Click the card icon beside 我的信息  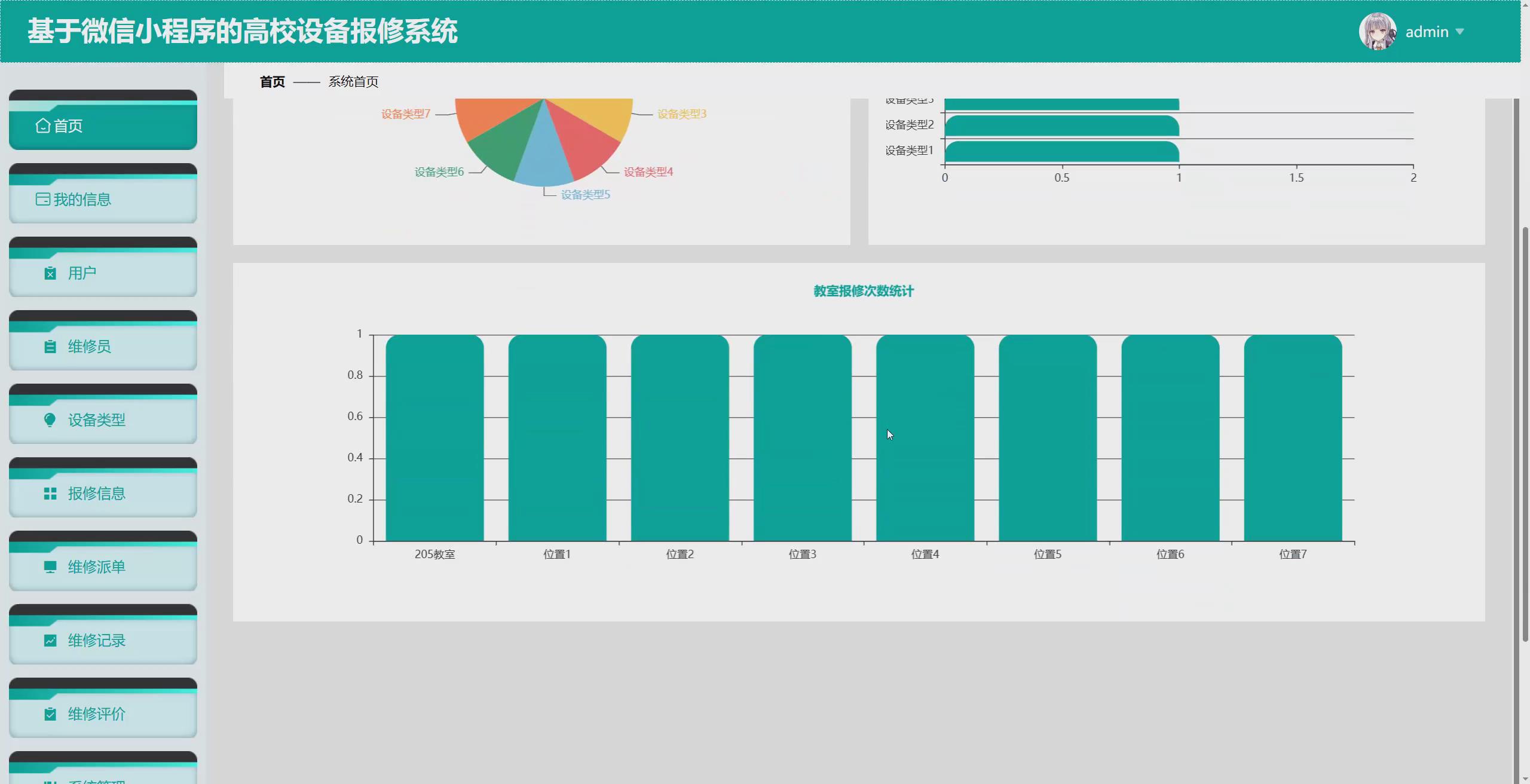(42, 200)
